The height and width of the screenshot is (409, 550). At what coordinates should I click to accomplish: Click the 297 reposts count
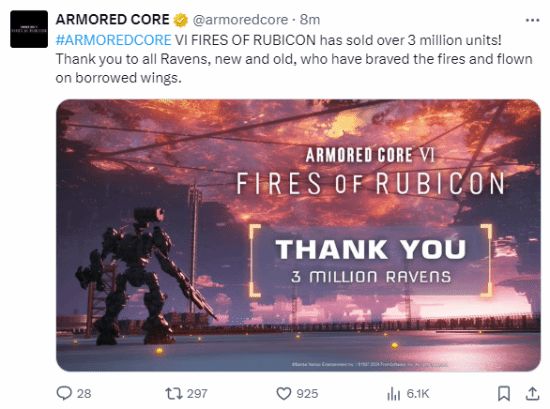pyautogui.click(x=197, y=394)
